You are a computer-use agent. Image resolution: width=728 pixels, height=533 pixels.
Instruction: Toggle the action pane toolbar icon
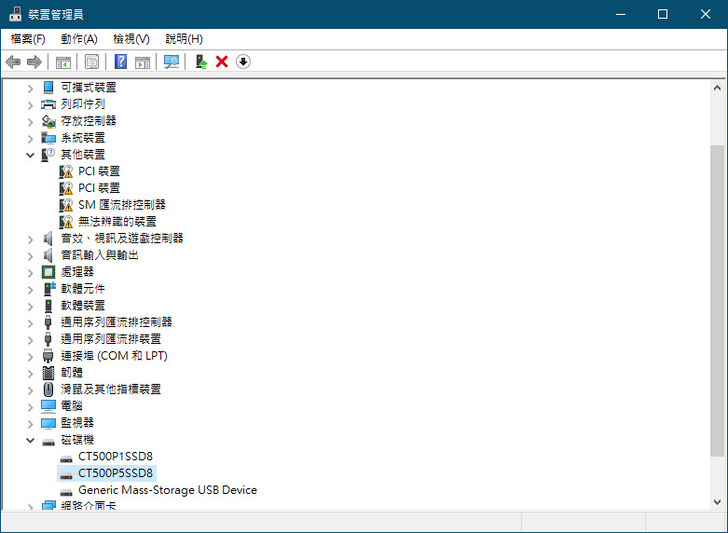click(x=143, y=62)
